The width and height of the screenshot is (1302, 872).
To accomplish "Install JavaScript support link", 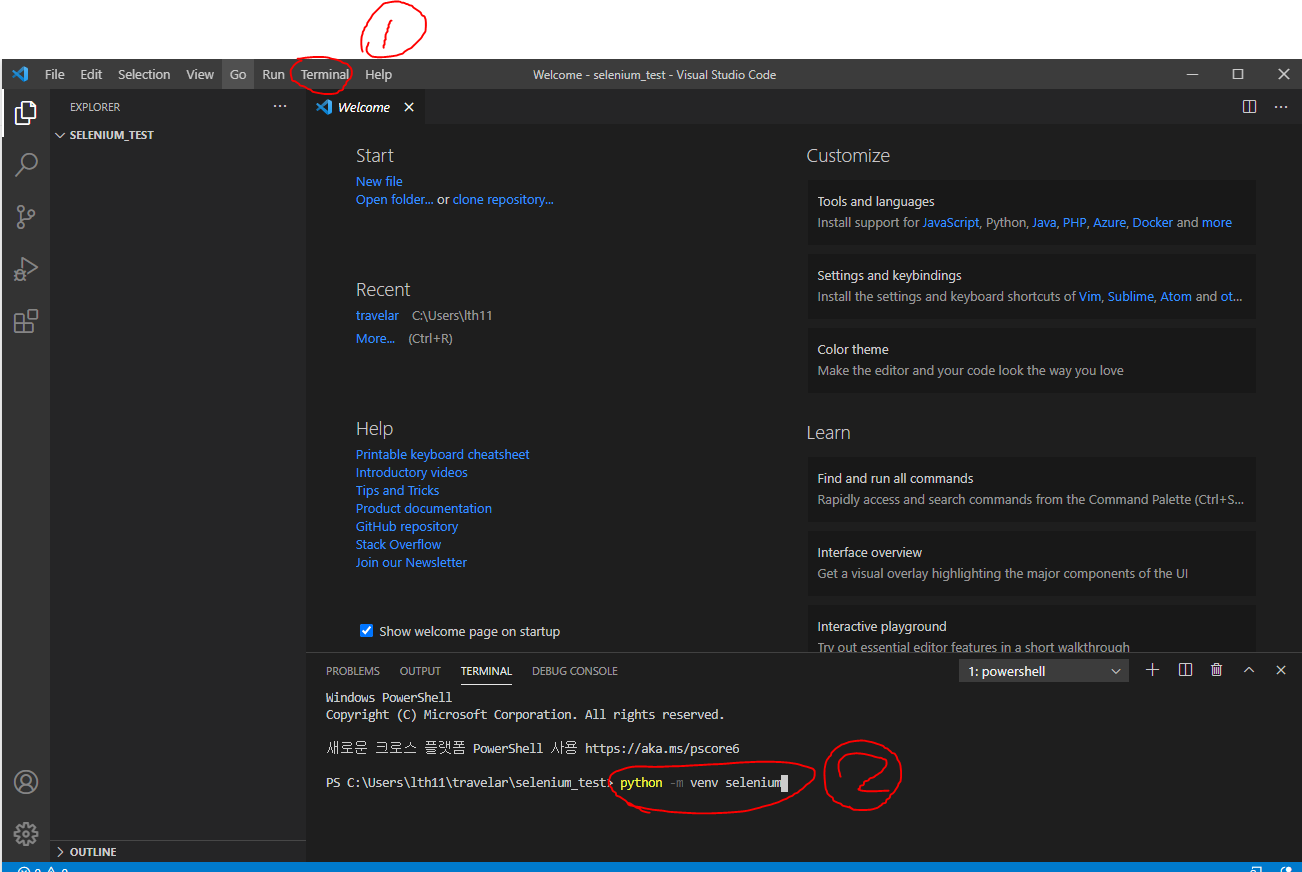I will (950, 222).
